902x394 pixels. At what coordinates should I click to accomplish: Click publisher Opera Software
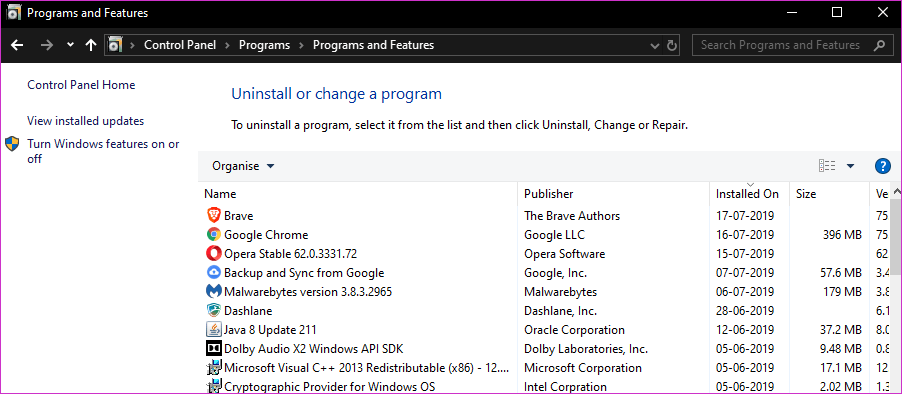(564, 254)
